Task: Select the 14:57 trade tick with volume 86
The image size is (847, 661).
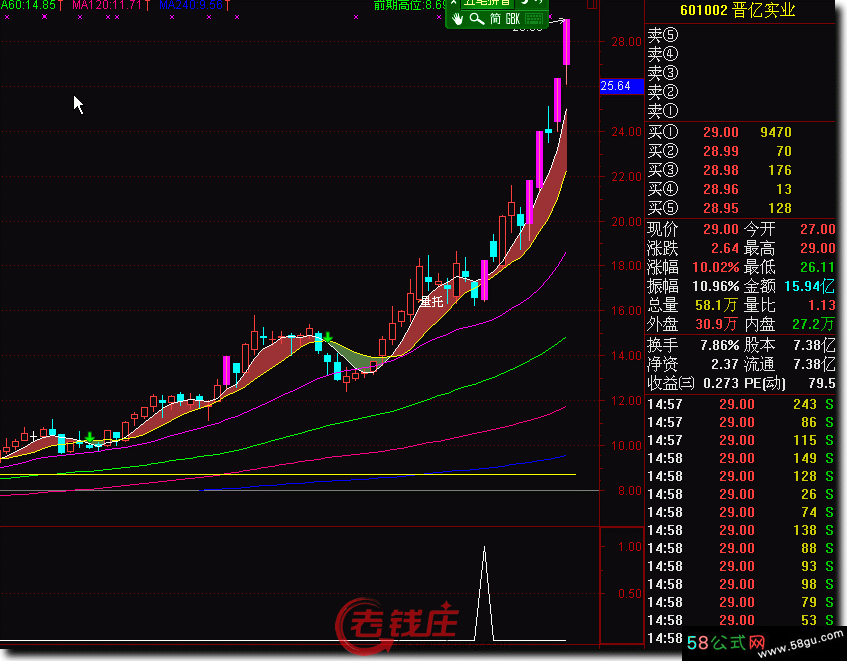Action: pos(741,422)
